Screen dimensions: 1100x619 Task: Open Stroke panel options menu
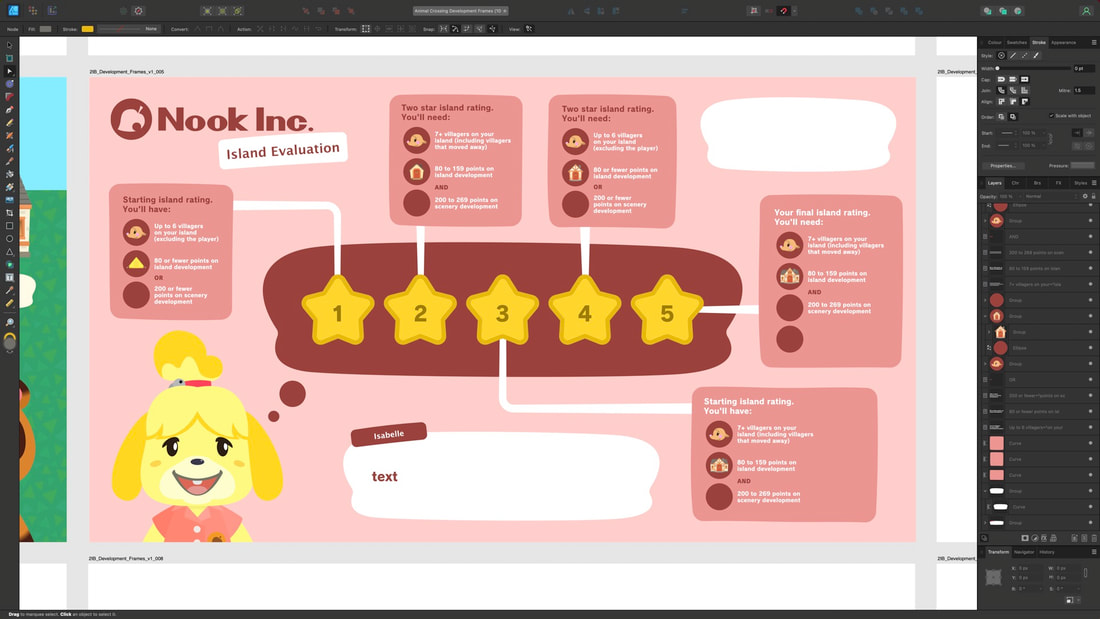pos(1094,43)
